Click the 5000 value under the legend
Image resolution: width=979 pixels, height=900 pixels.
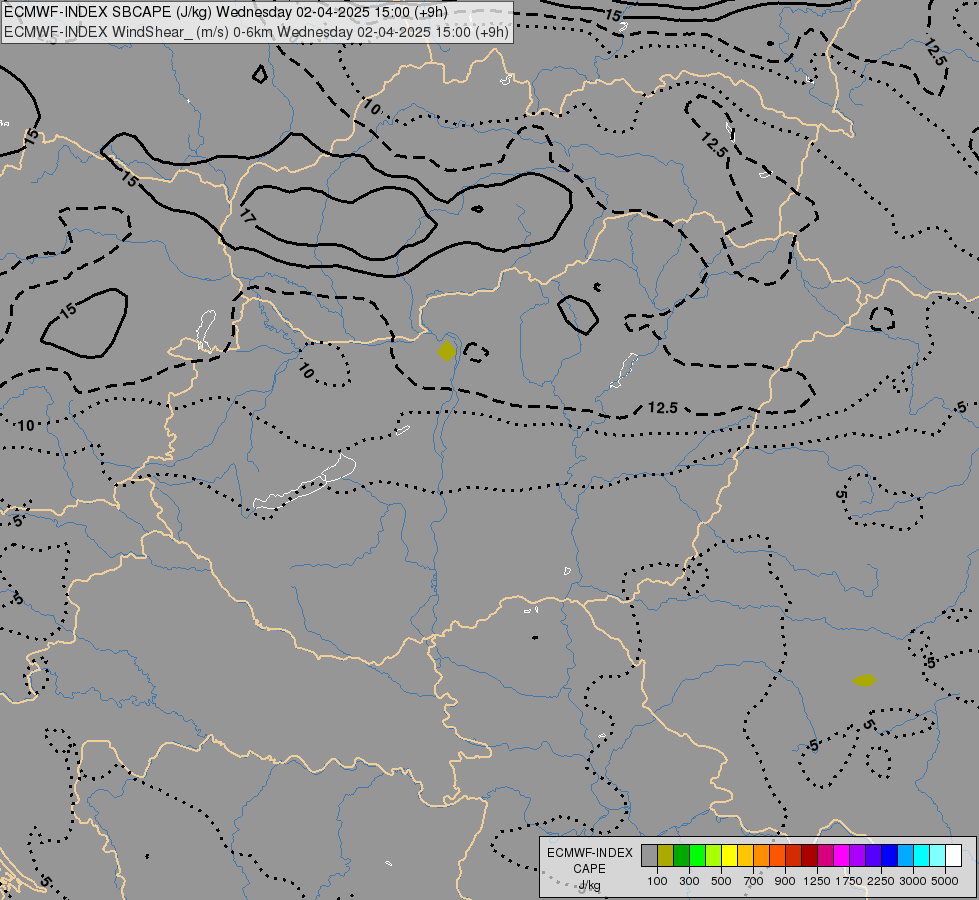[945, 881]
